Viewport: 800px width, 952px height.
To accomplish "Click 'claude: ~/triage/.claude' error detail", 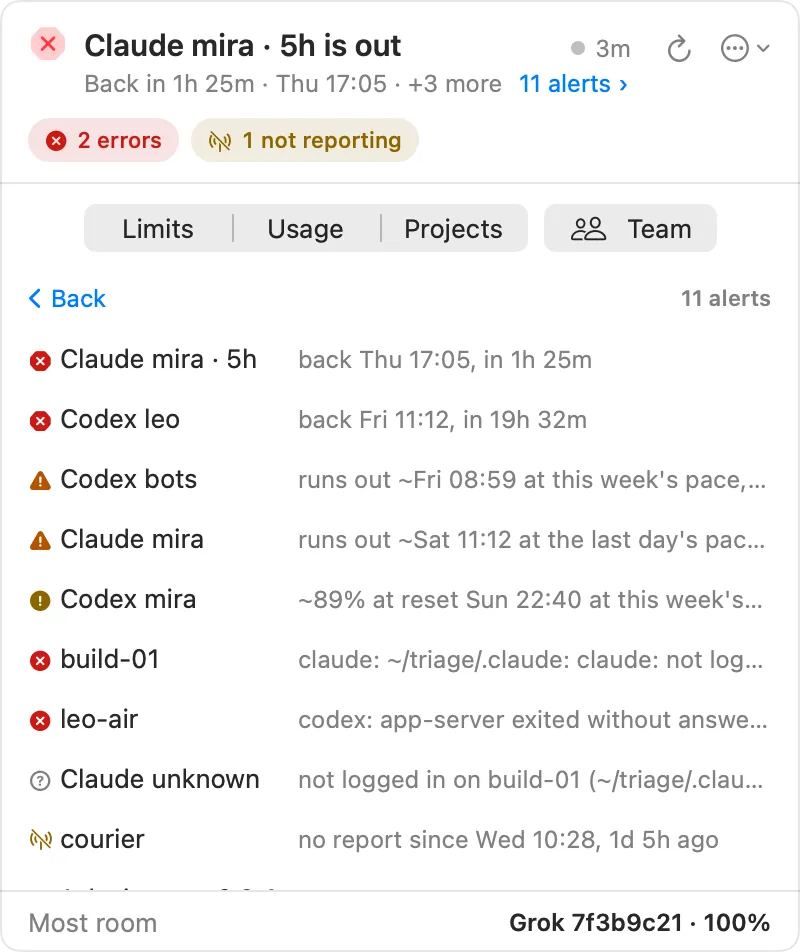I will coord(531,659).
